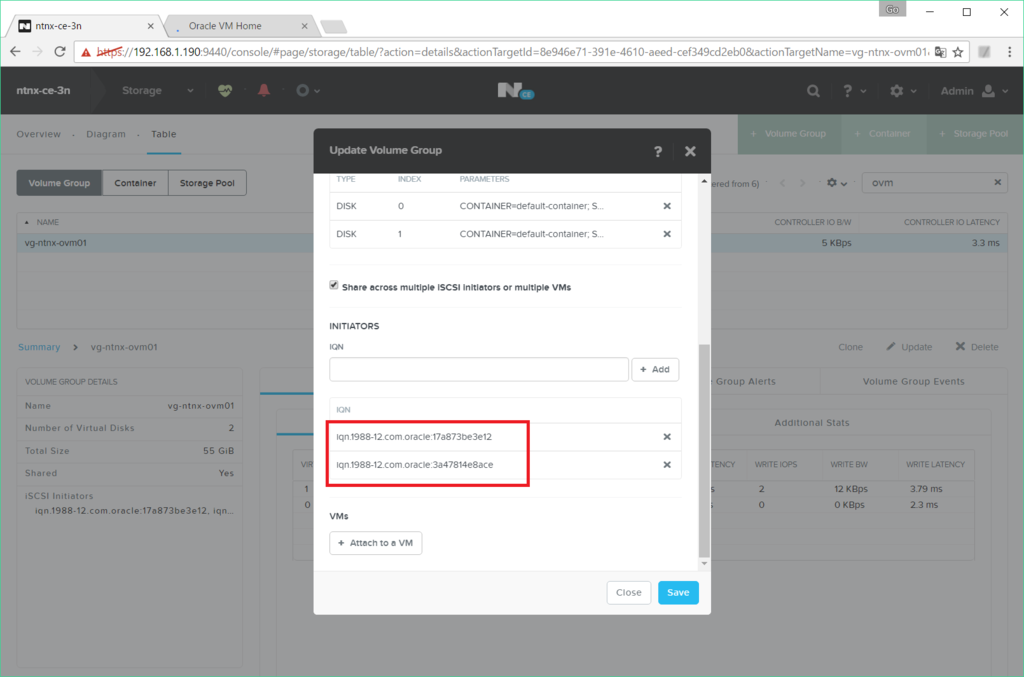Click add Storage Pool button
This screenshot has width=1024, height=677.
[x=974, y=133]
